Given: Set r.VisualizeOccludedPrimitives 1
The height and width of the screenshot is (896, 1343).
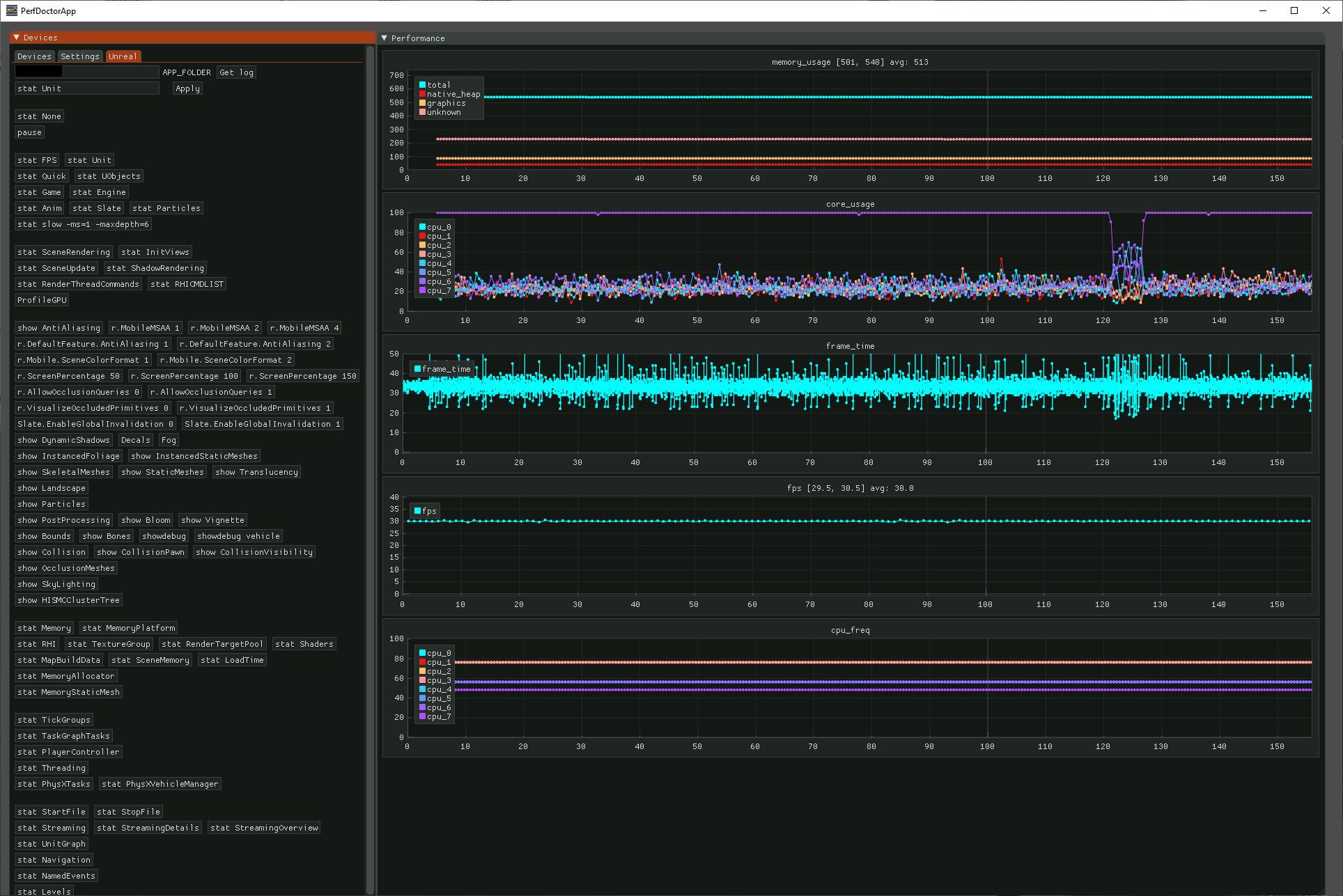Looking at the screenshot, I should point(255,408).
